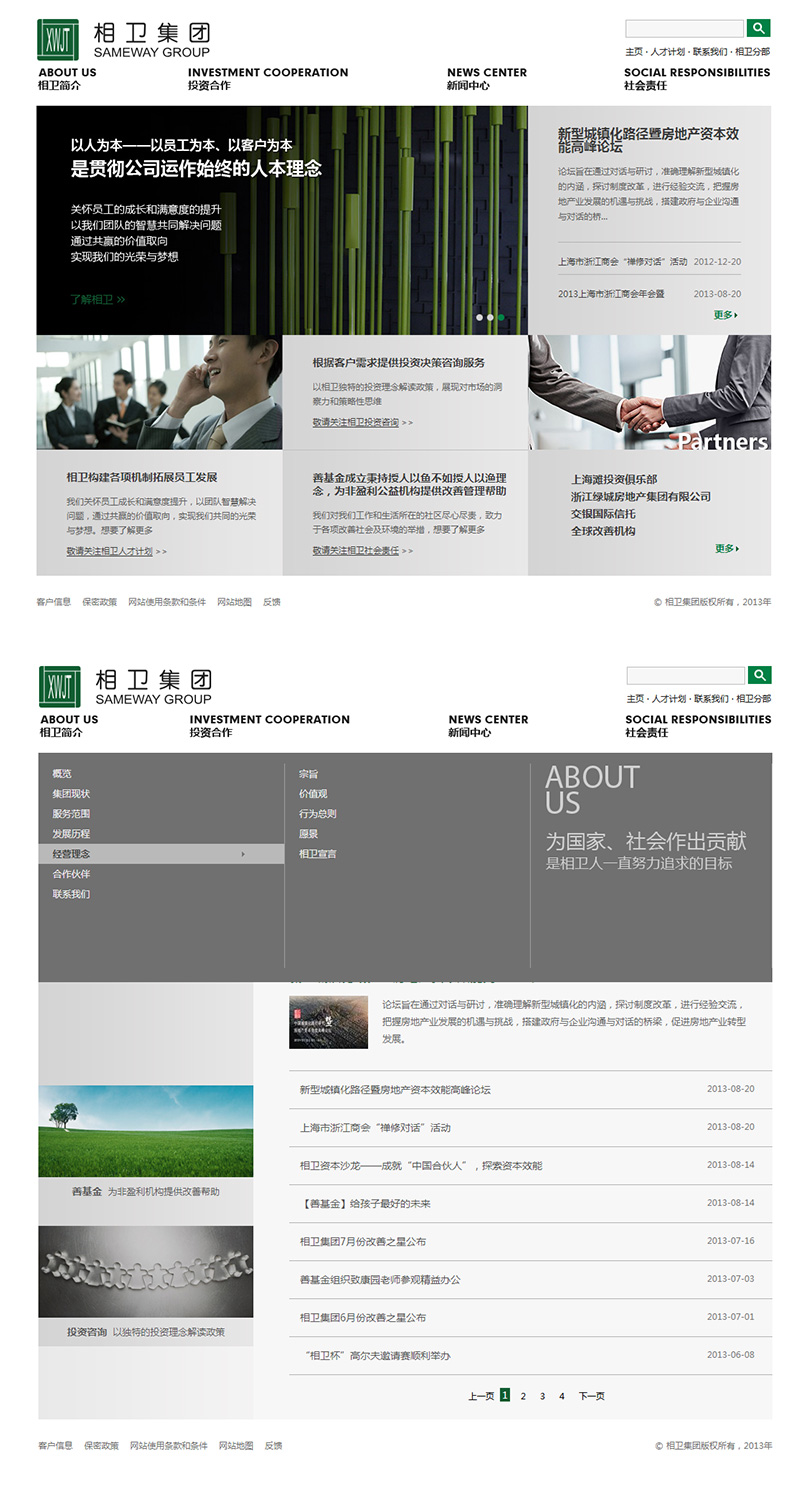
Task: Click the green search magnifier in the top header
Action: point(758,28)
